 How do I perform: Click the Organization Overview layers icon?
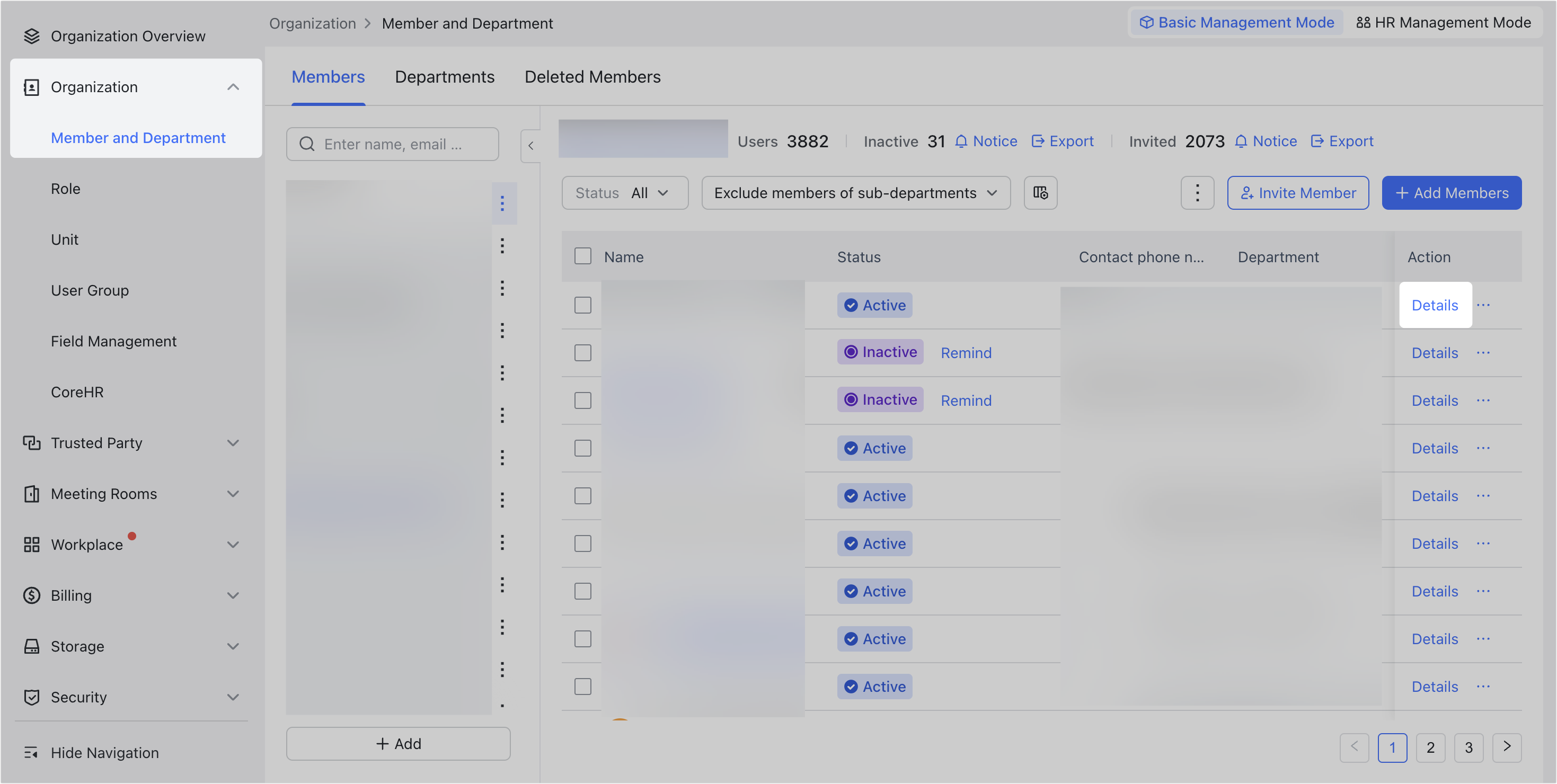tap(31, 35)
